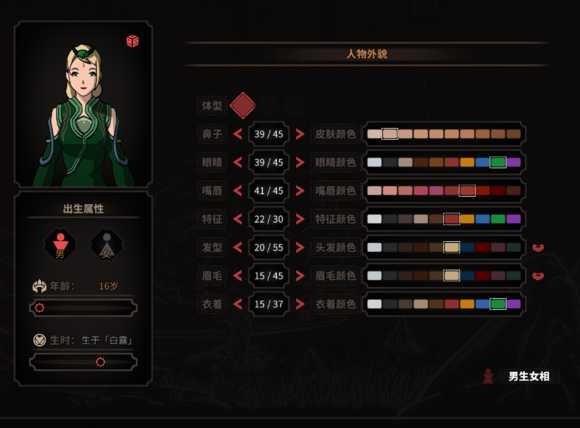
Task: Go to next lips style at 41/45
Action: [x=300, y=191]
